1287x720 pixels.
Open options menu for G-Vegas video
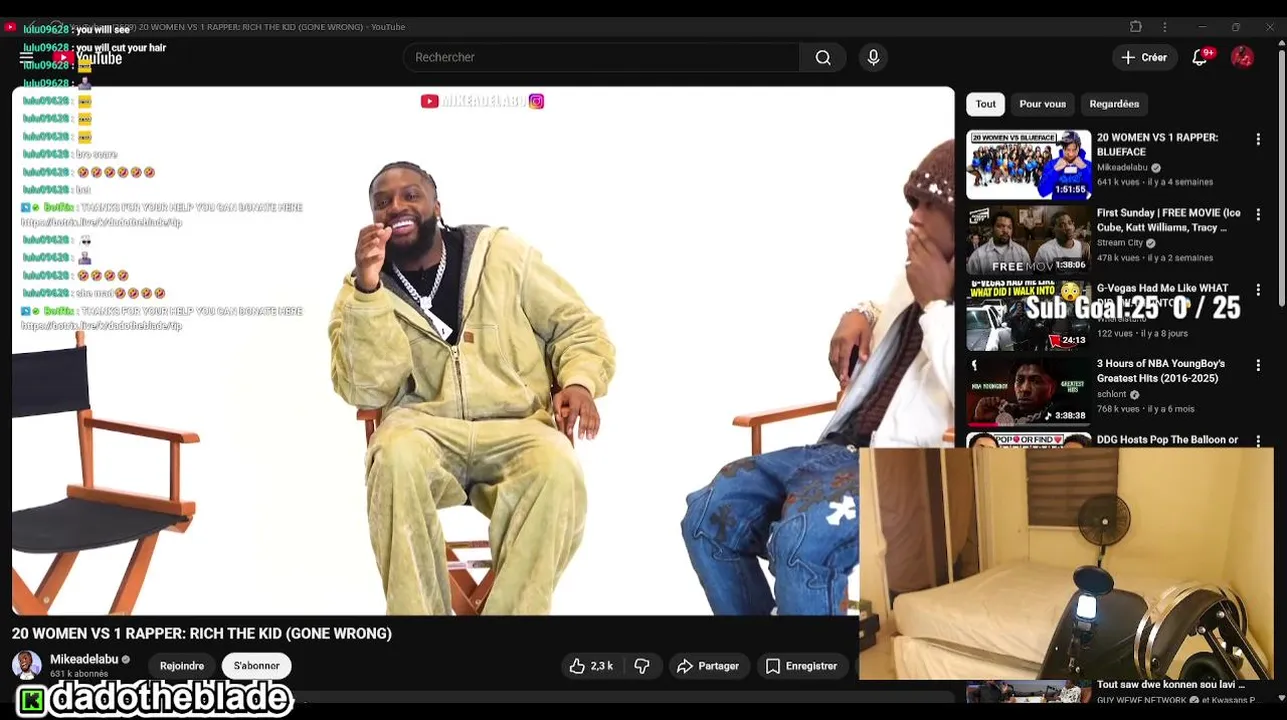click(1258, 290)
